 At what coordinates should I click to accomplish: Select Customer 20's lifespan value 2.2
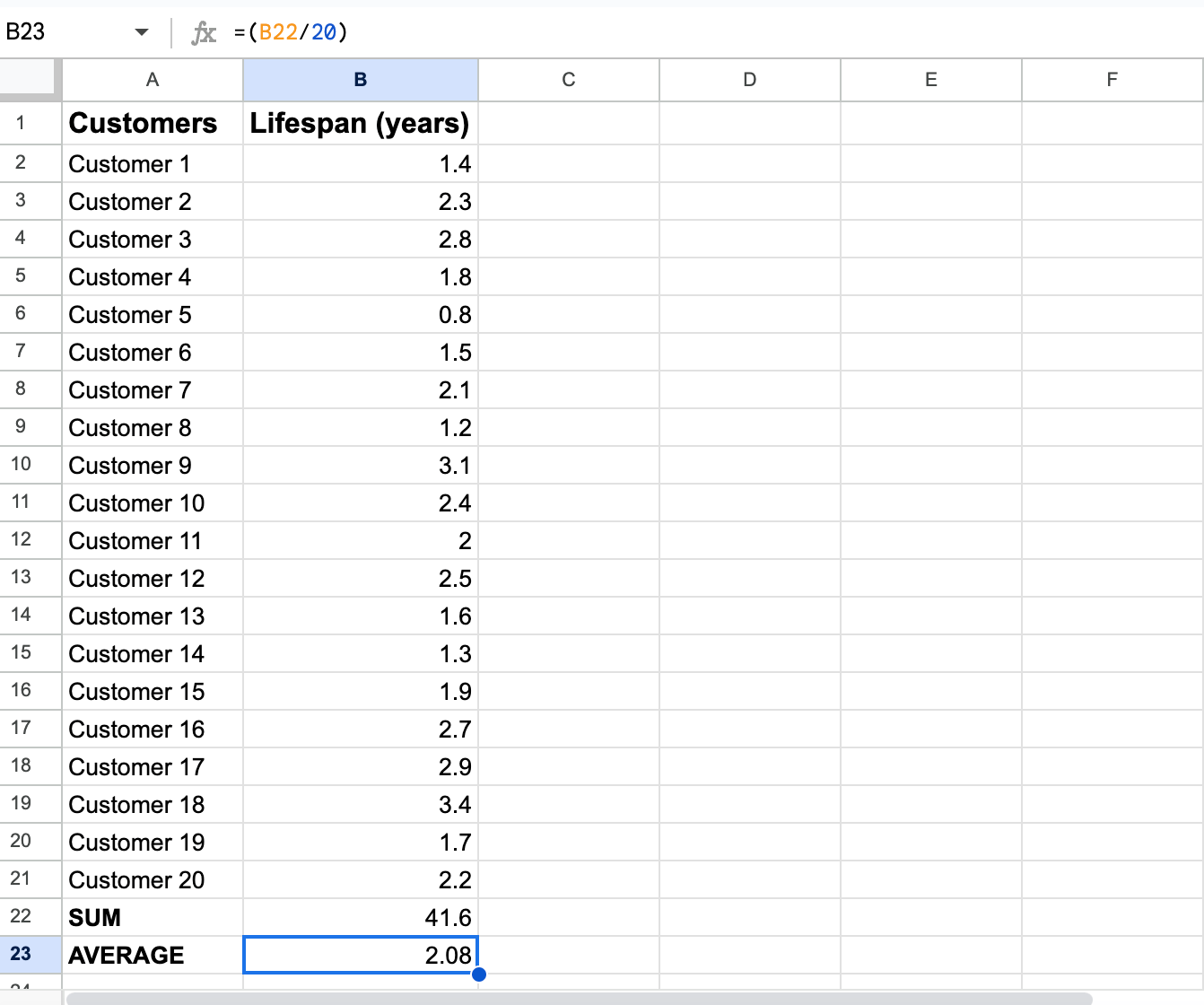click(x=361, y=880)
